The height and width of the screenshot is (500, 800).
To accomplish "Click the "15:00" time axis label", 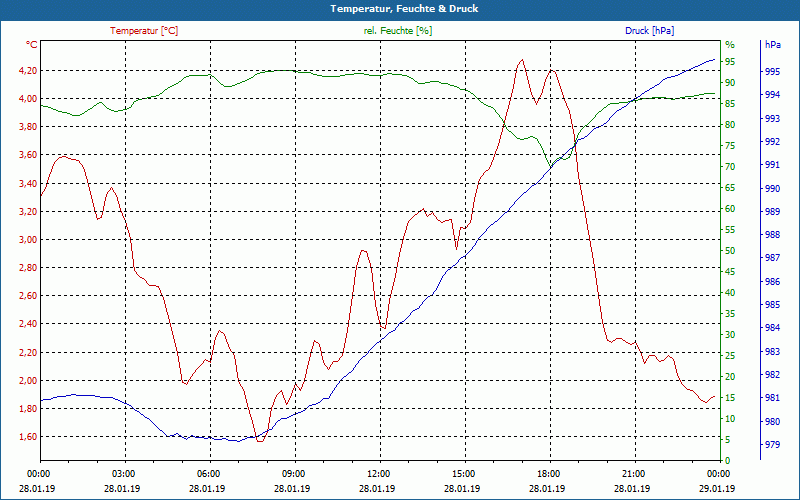I will [x=462, y=474].
